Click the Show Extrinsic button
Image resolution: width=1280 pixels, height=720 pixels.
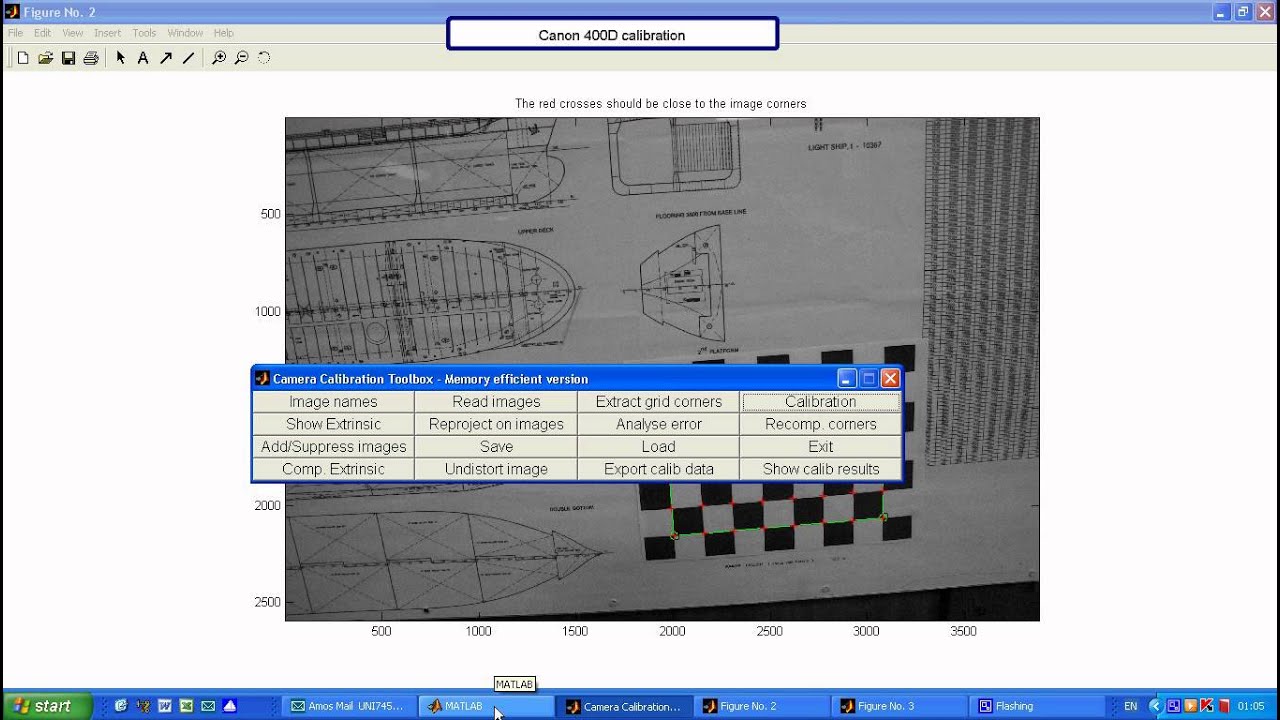pos(333,424)
